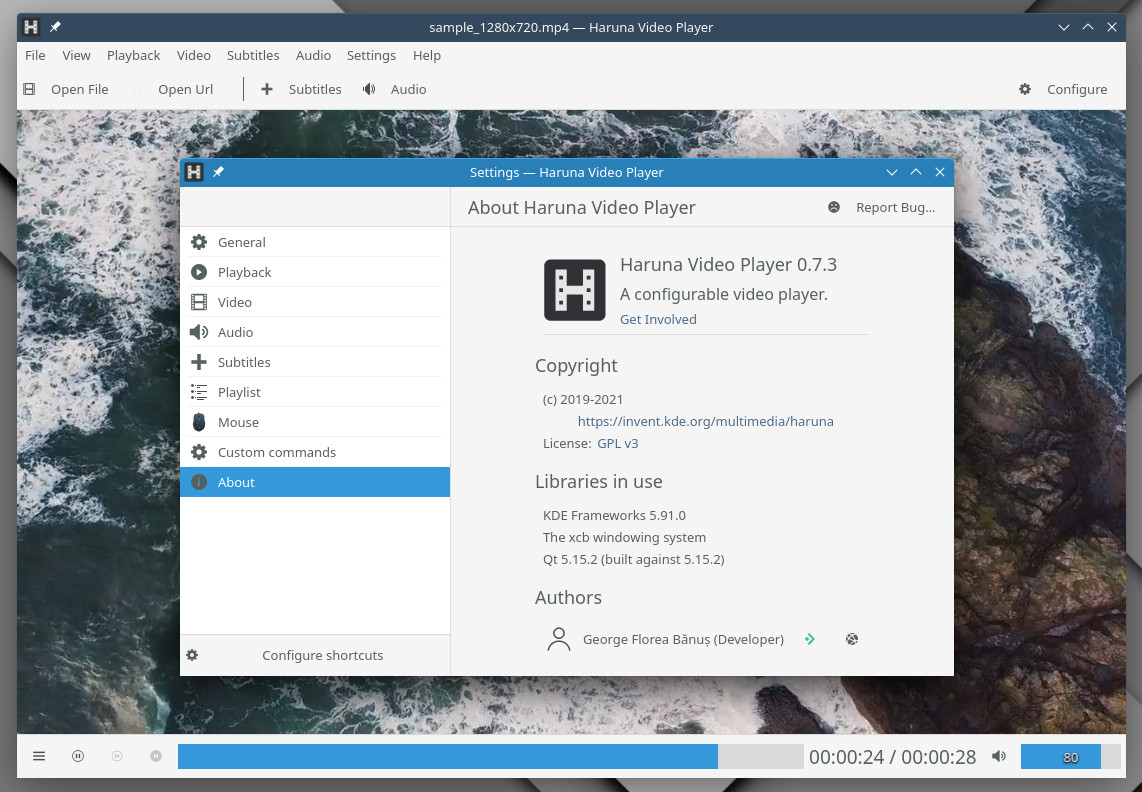Open the Mouse settings page
Image resolution: width=1142 pixels, height=792 pixels.
click(315, 422)
